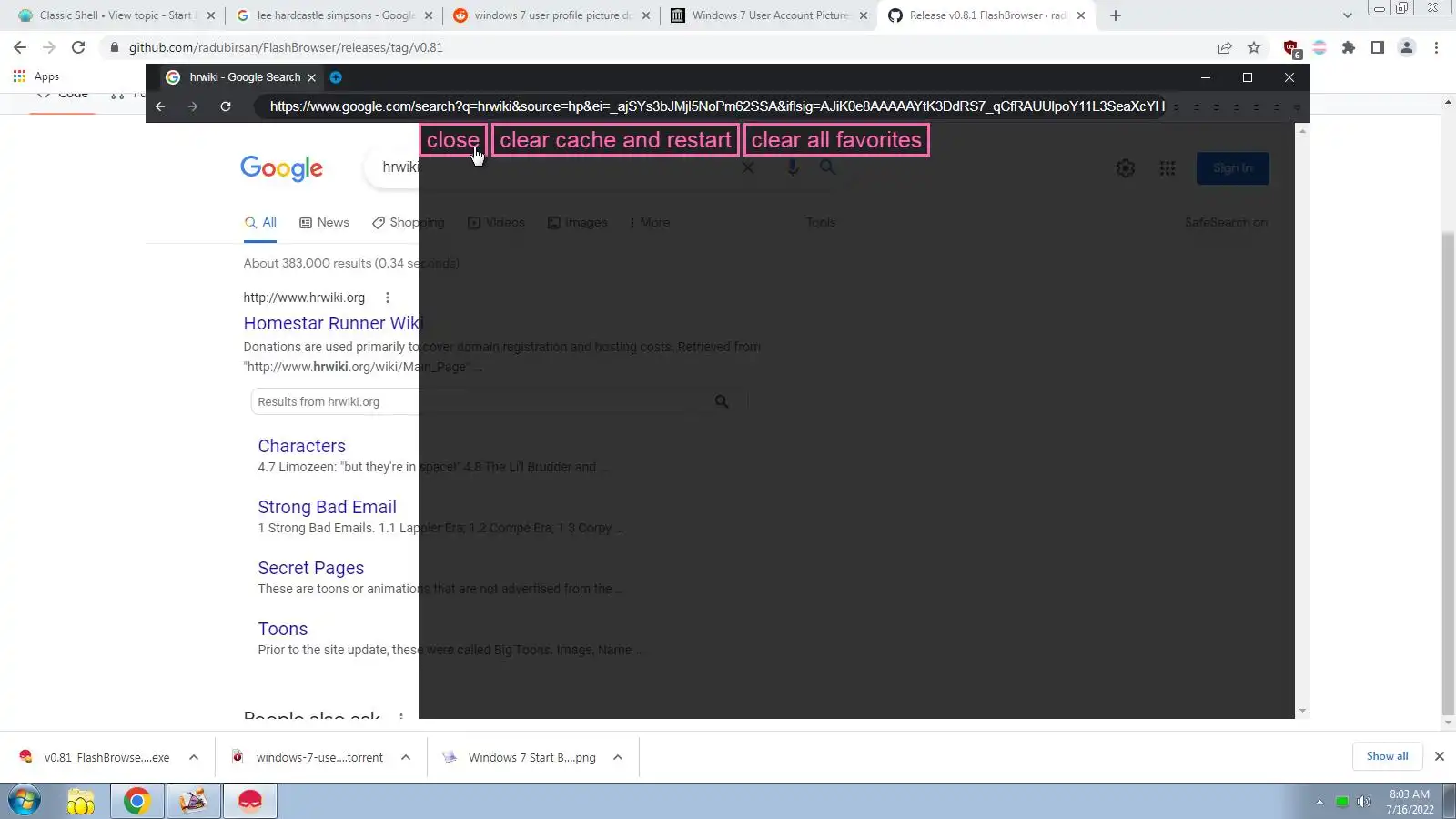Open a new Chrome tab
The height and width of the screenshot is (819, 1456).
[x=1116, y=15]
